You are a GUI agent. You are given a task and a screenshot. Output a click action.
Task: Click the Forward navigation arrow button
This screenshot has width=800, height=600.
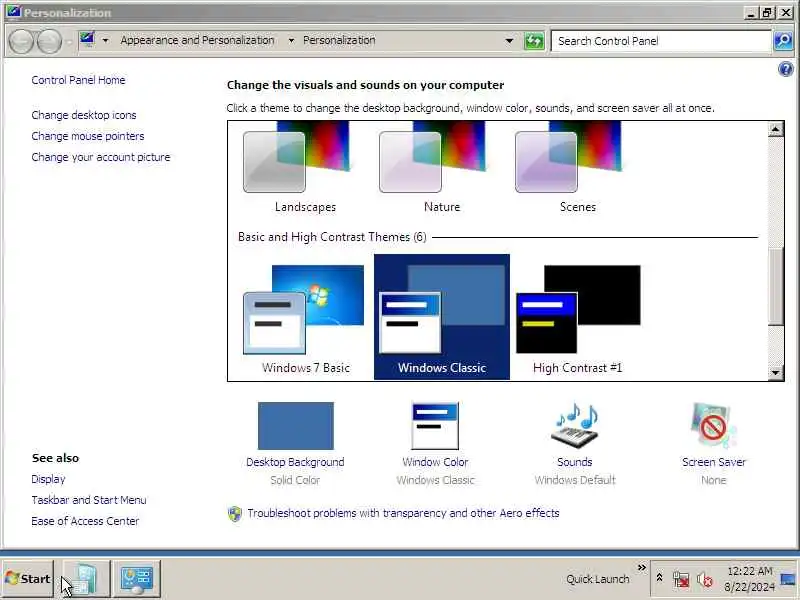pyautogui.click(x=49, y=41)
